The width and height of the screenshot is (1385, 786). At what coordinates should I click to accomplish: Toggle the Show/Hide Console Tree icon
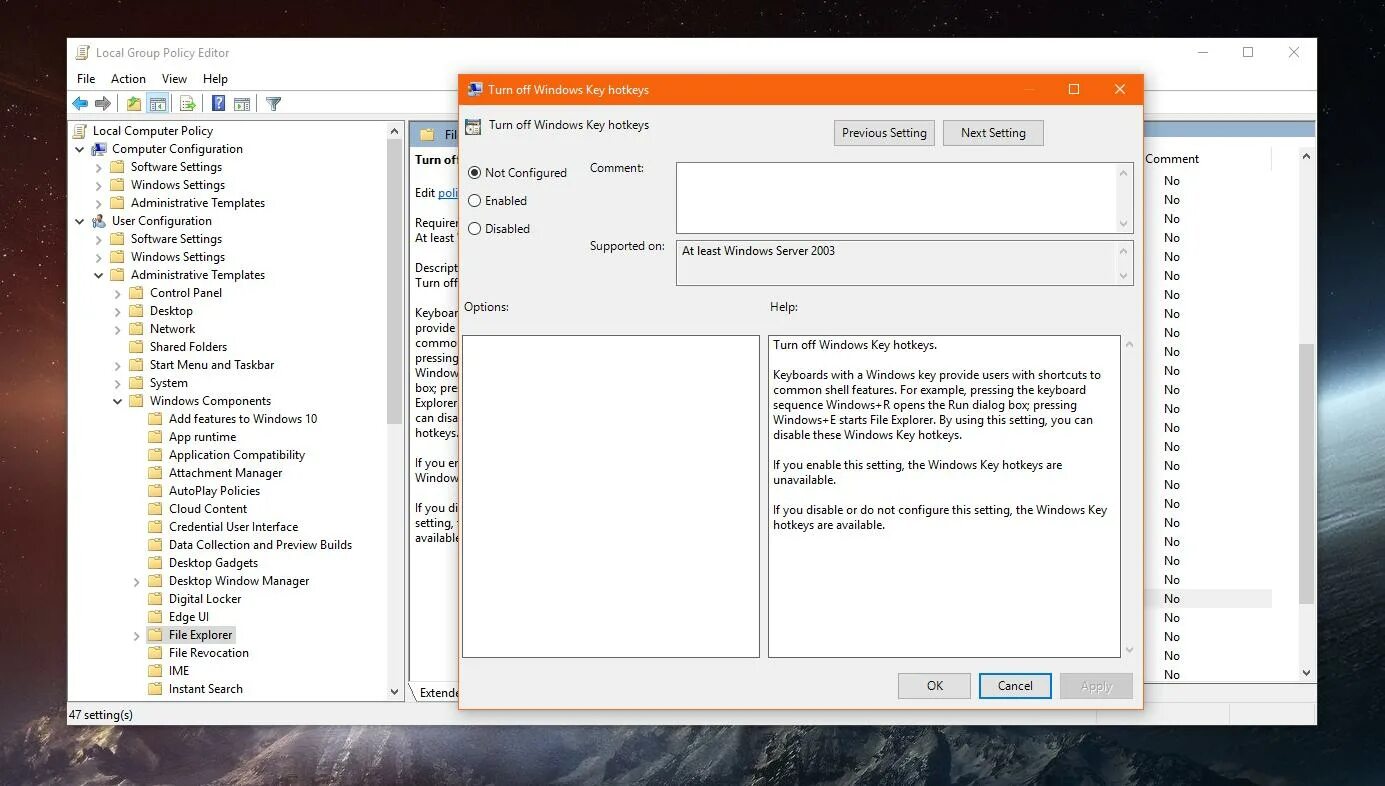click(158, 103)
